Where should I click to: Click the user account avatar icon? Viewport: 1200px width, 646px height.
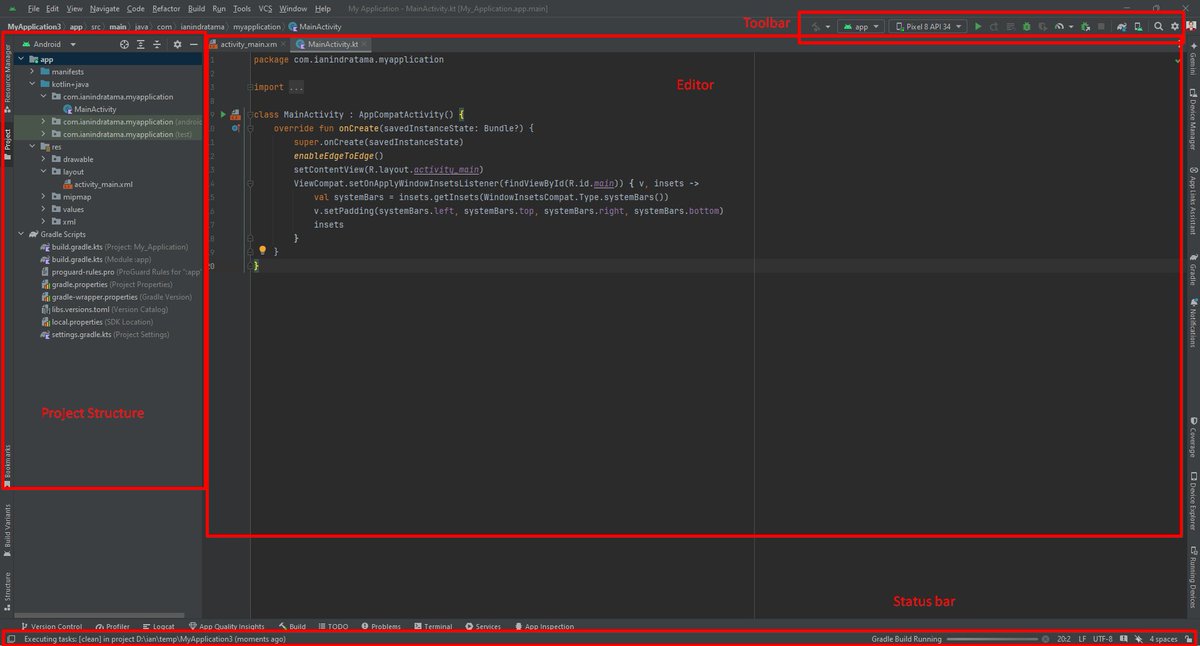coord(1190,27)
